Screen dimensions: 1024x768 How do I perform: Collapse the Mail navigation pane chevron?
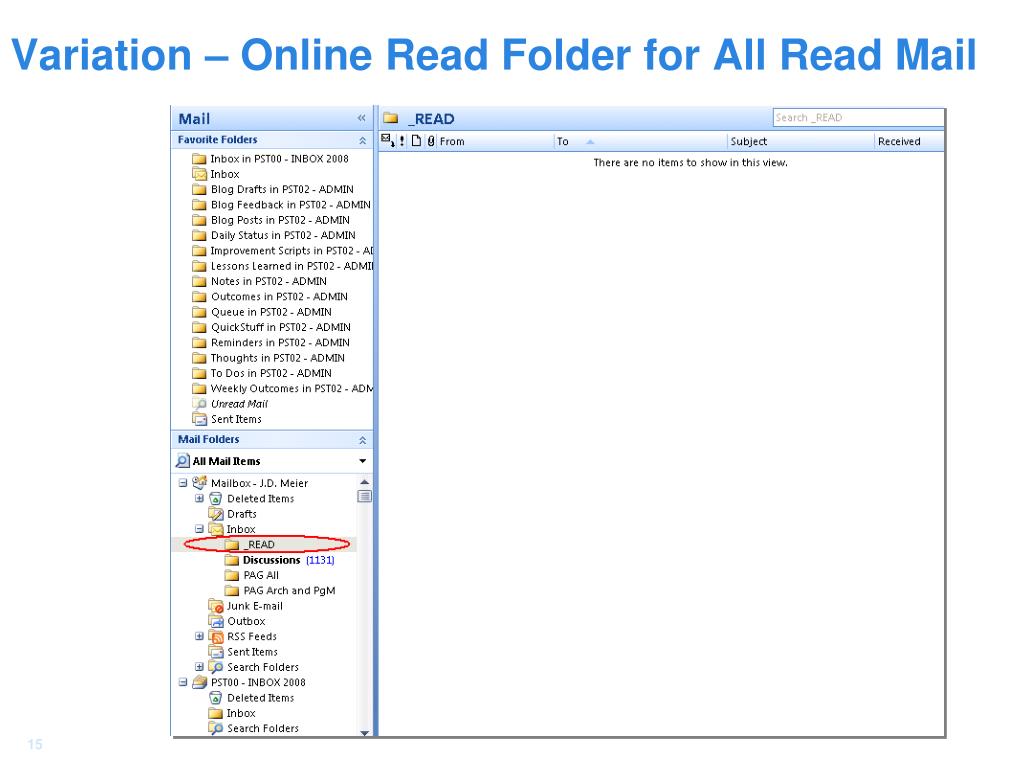[x=361, y=118]
